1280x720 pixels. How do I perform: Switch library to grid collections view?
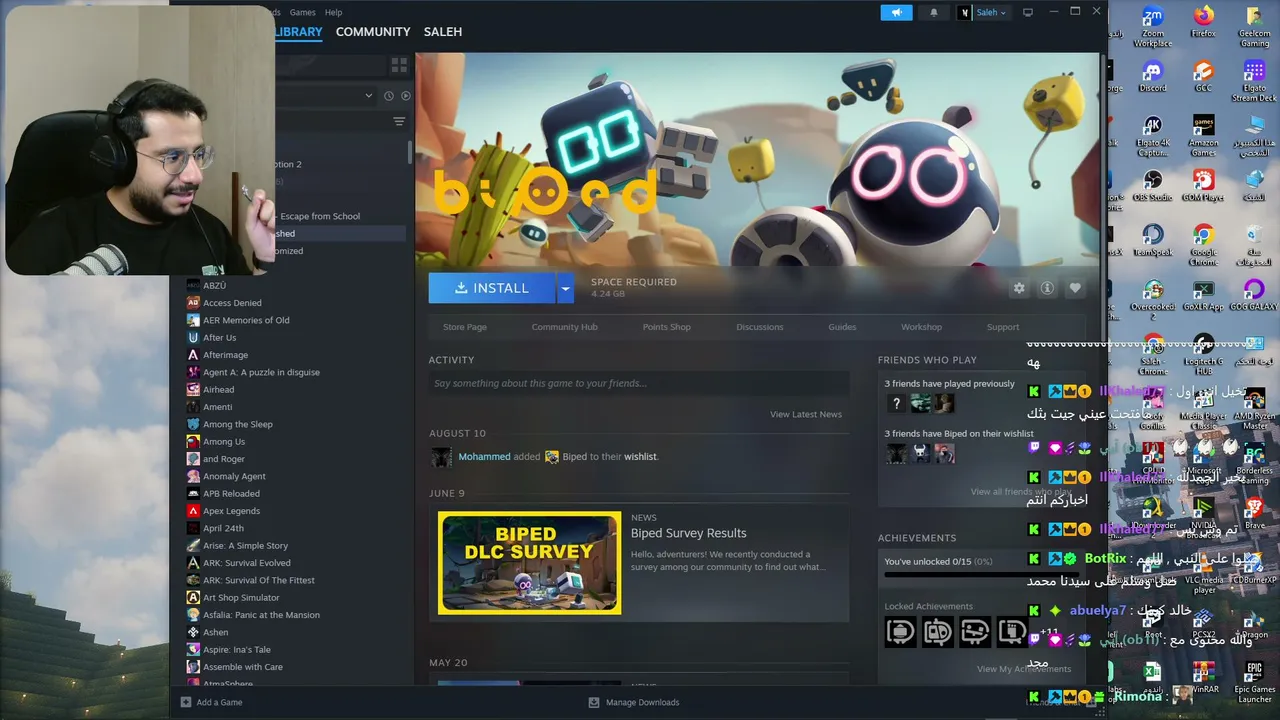pyautogui.click(x=399, y=65)
